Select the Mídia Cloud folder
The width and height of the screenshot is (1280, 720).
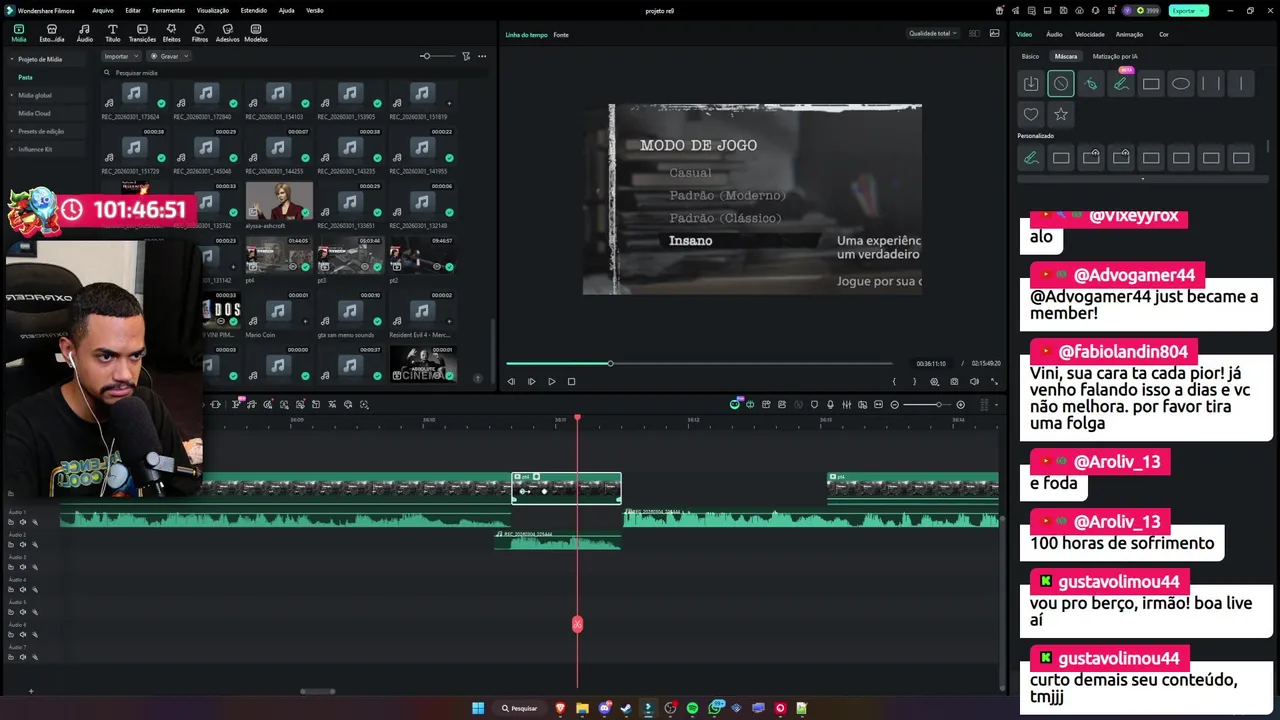[34, 113]
